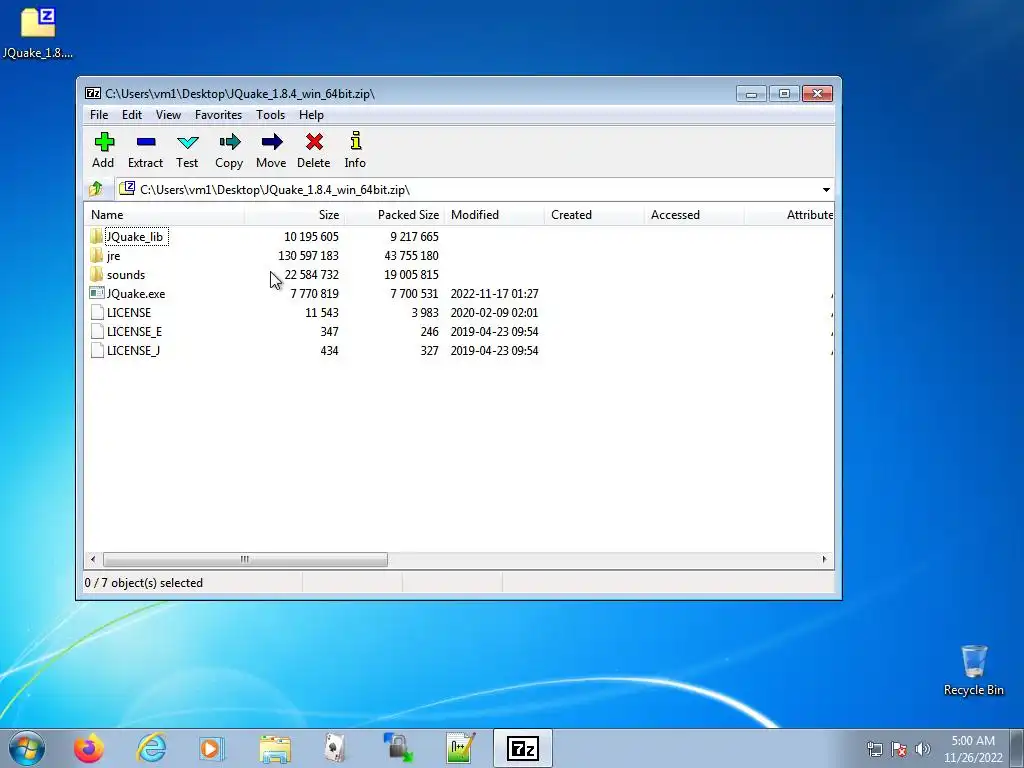The height and width of the screenshot is (768, 1024).
Task: Open the Favorites menu
Action: [x=218, y=115]
